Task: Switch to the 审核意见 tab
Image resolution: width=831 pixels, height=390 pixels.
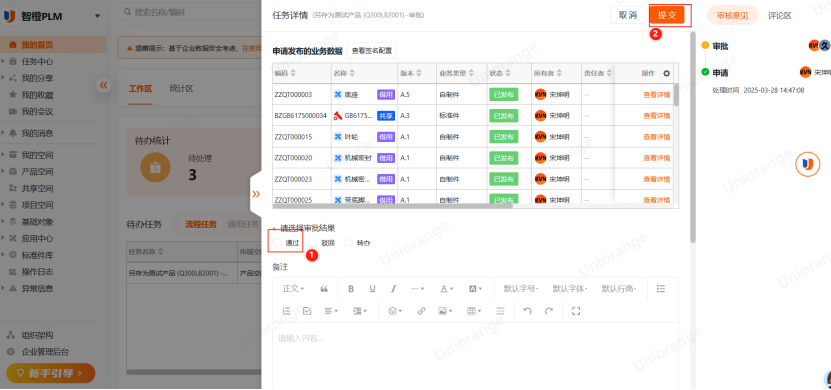Action: click(732, 15)
